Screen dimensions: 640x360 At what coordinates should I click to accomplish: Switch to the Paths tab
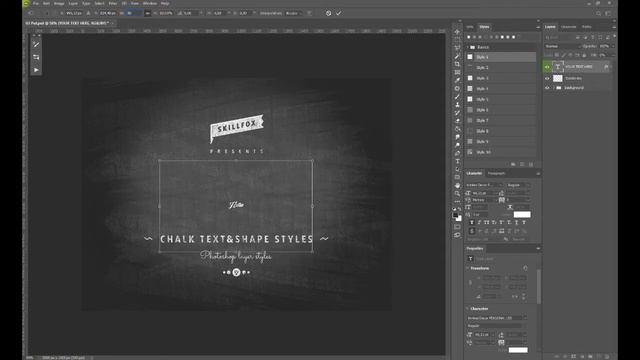(587, 27)
